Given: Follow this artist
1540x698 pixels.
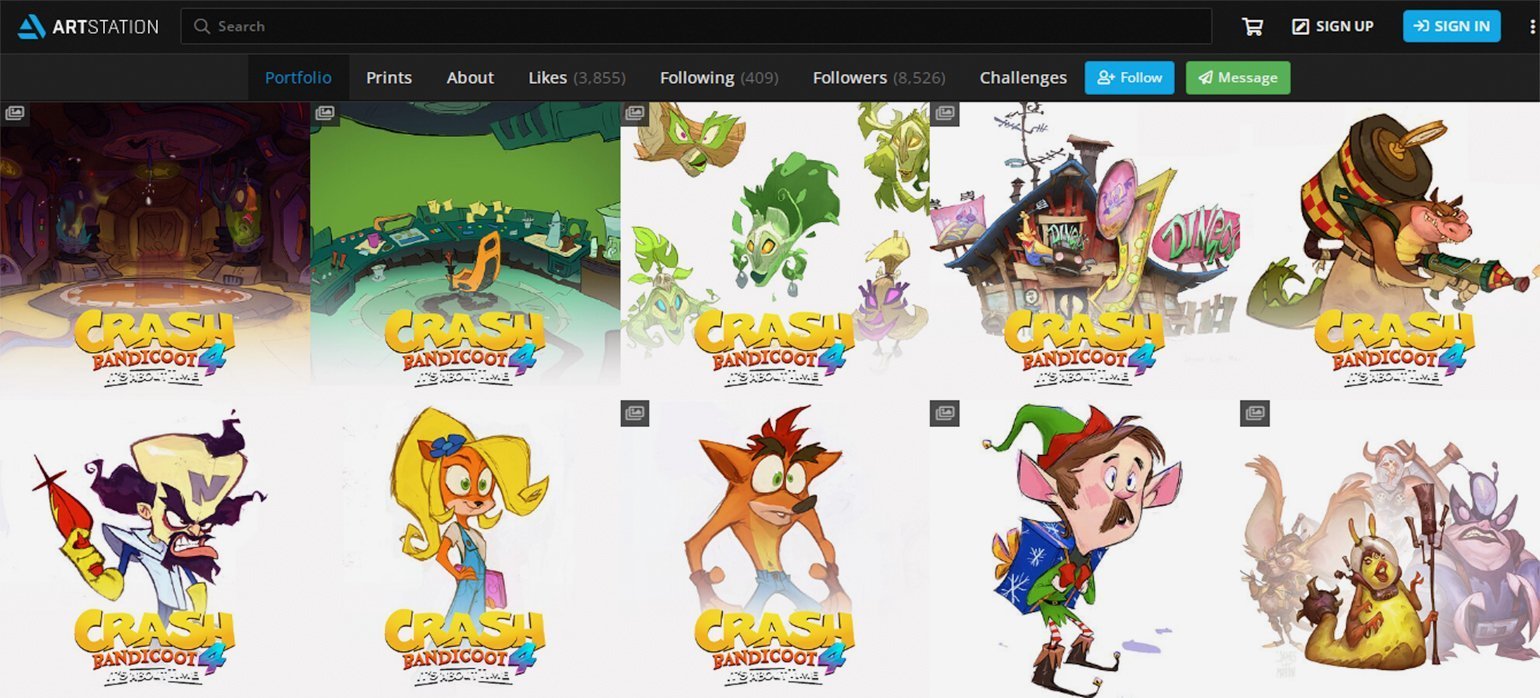Looking at the screenshot, I should [1129, 78].
